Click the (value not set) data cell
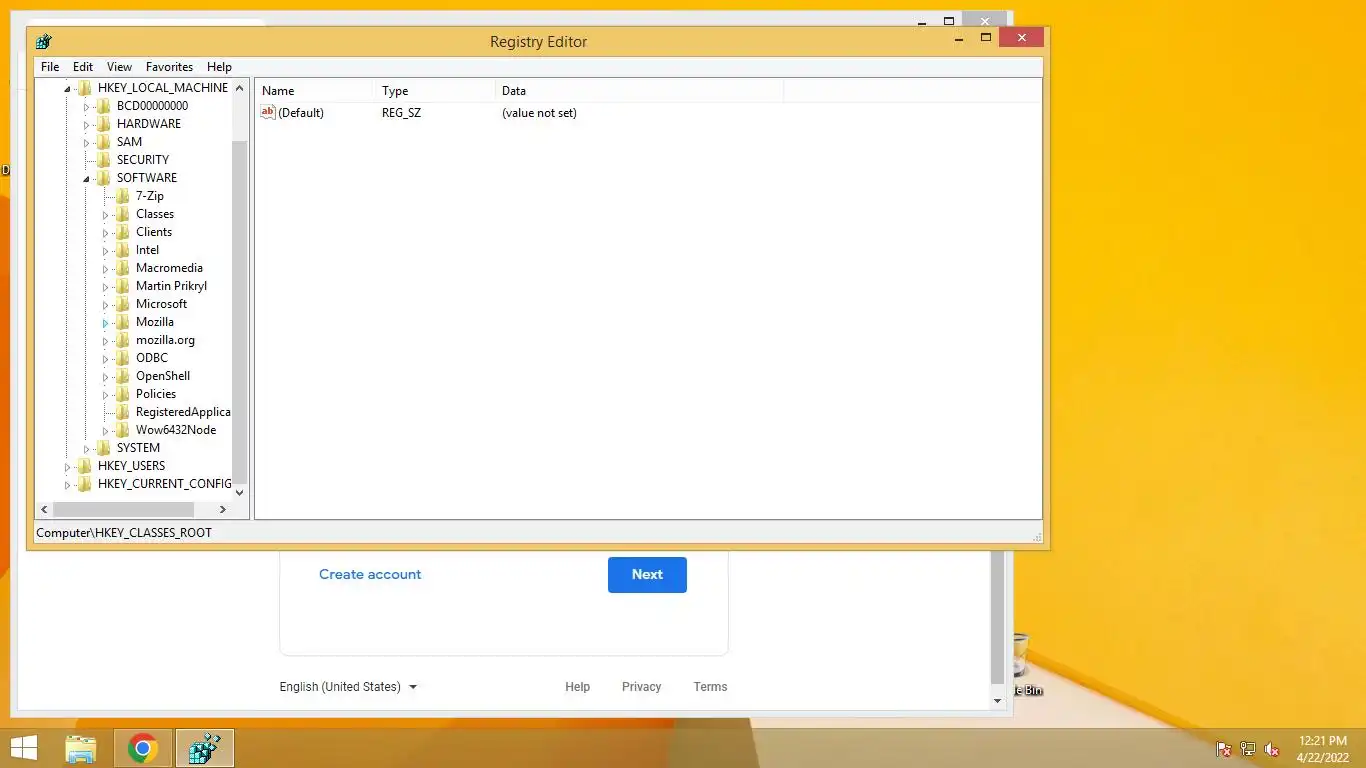The image size is (1366, 768). pos(539,113)
